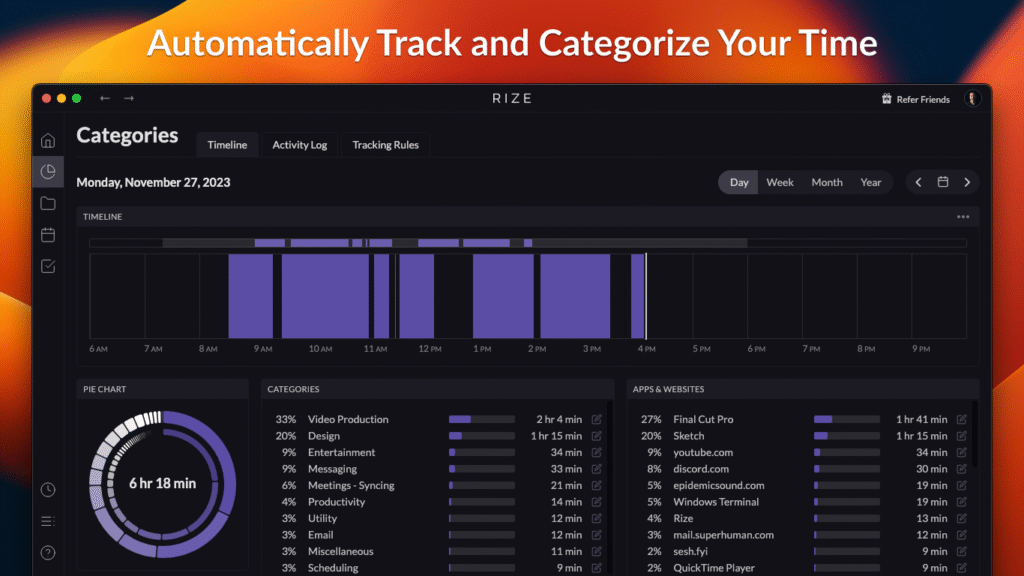Go back with the left arrow
This screenshot has width=1024, height=576.
pos(104,98)
